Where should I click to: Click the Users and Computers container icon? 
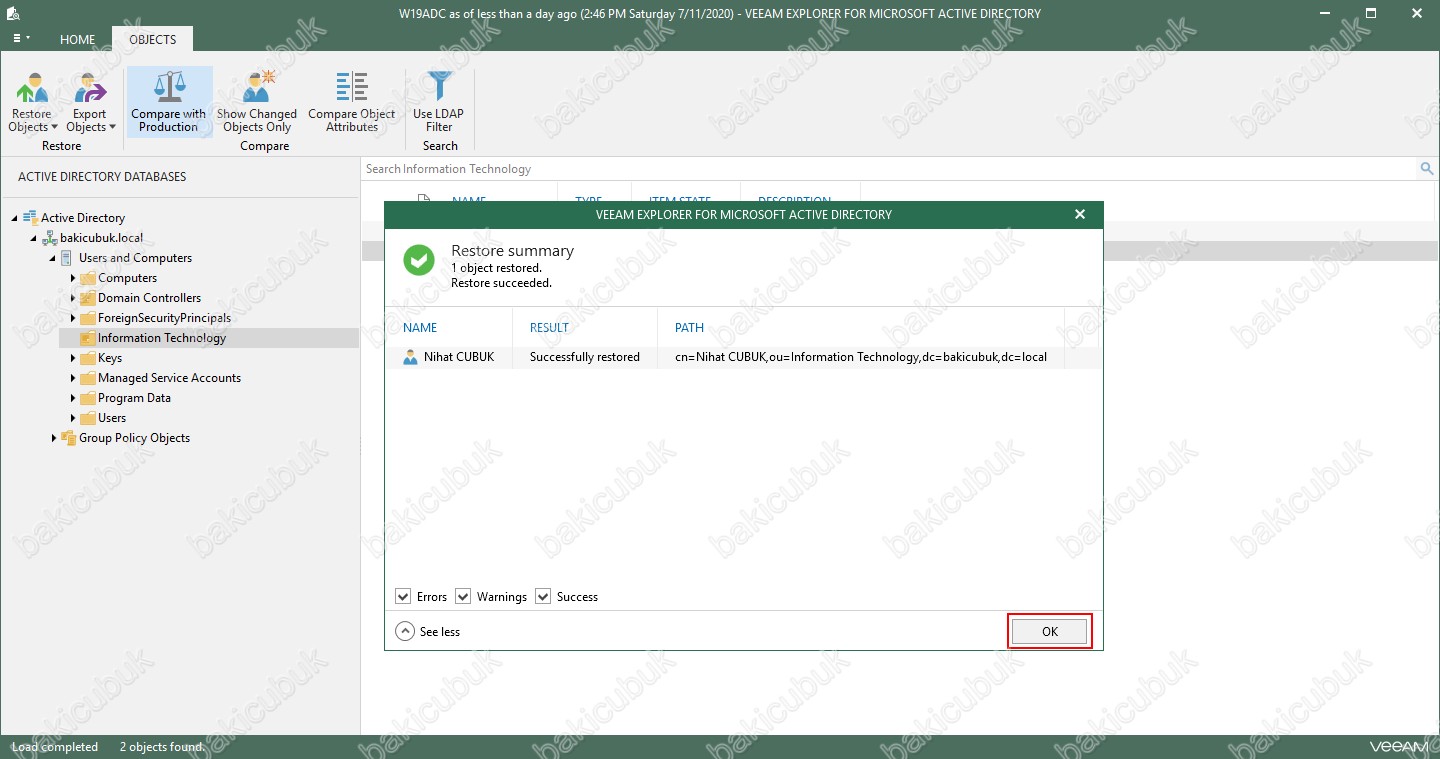coord(67,258)
